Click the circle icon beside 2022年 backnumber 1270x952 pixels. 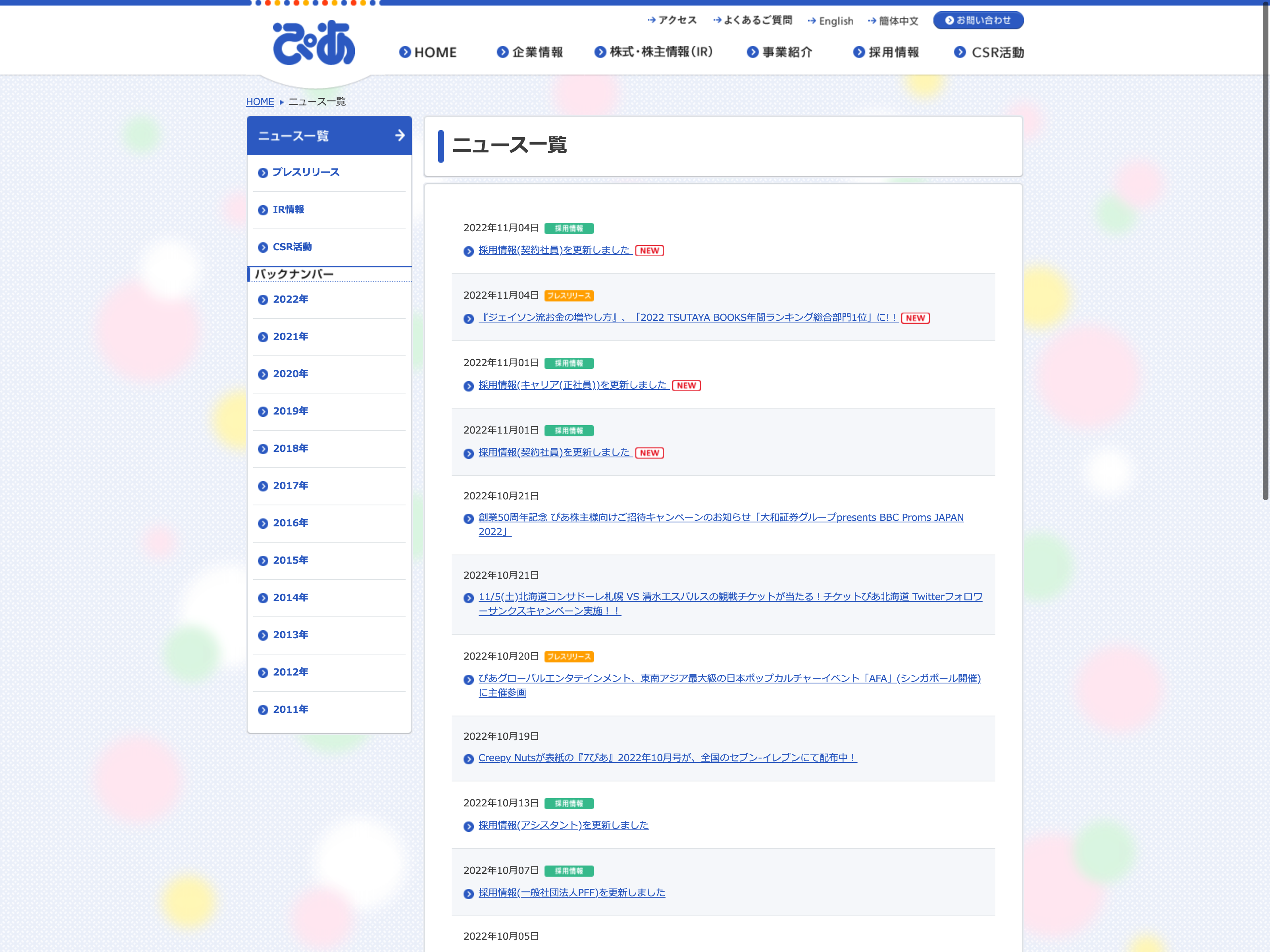point(263,299)
